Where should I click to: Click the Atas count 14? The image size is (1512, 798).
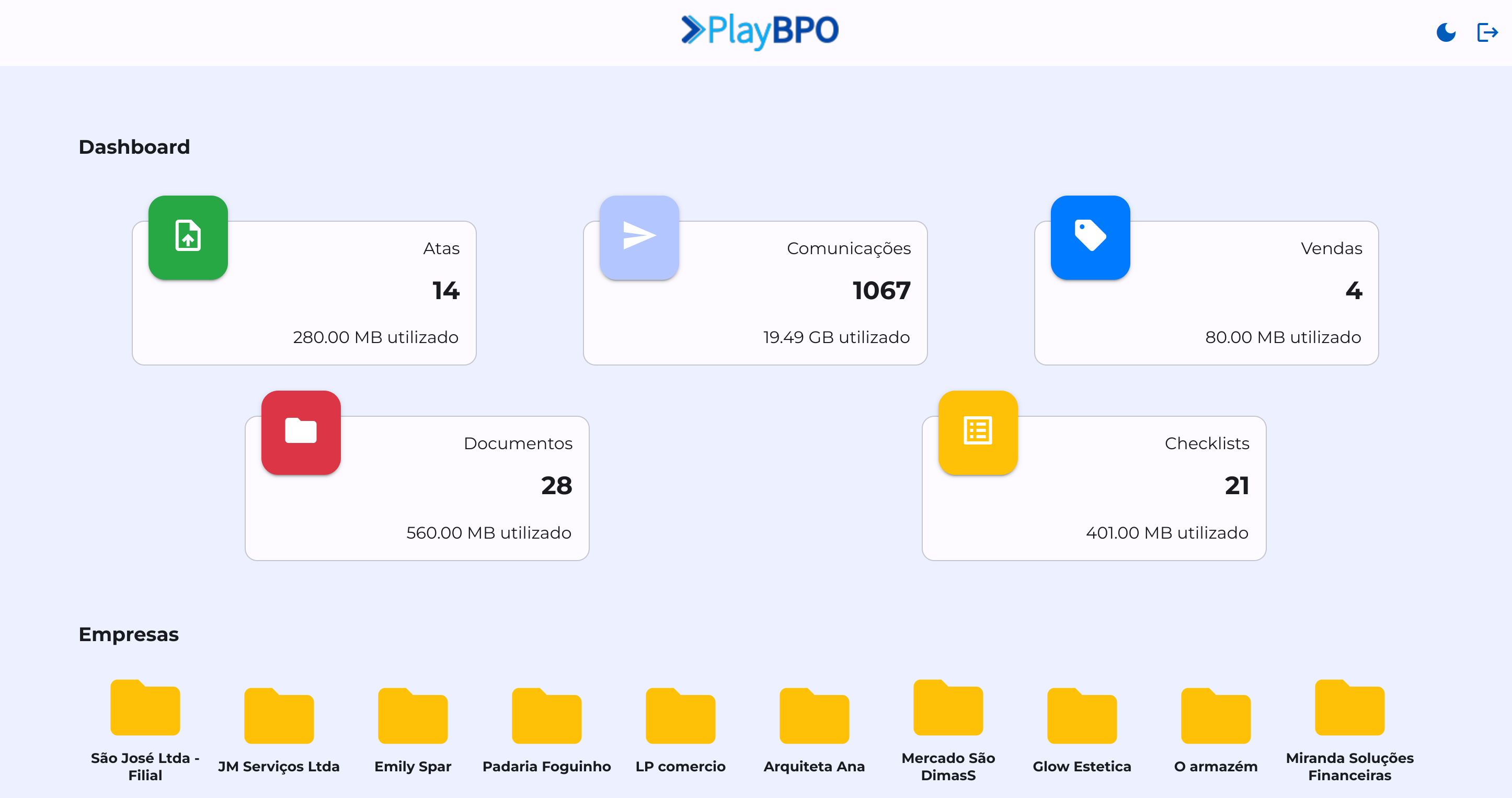(445, 291)
